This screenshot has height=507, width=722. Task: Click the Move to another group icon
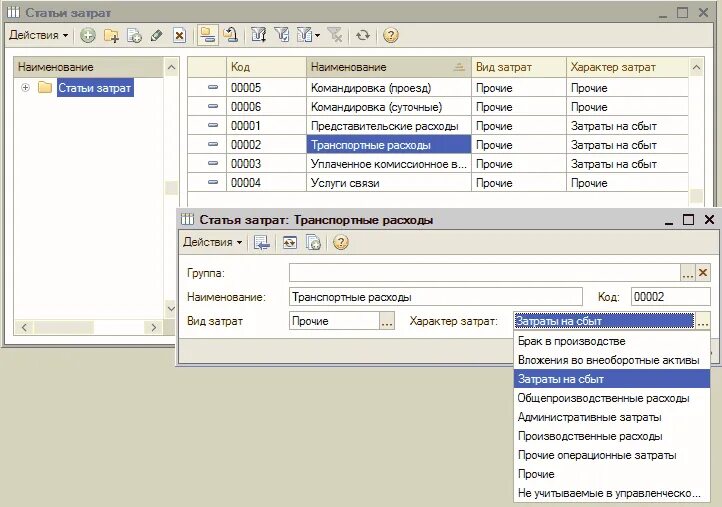click(230, 35)
